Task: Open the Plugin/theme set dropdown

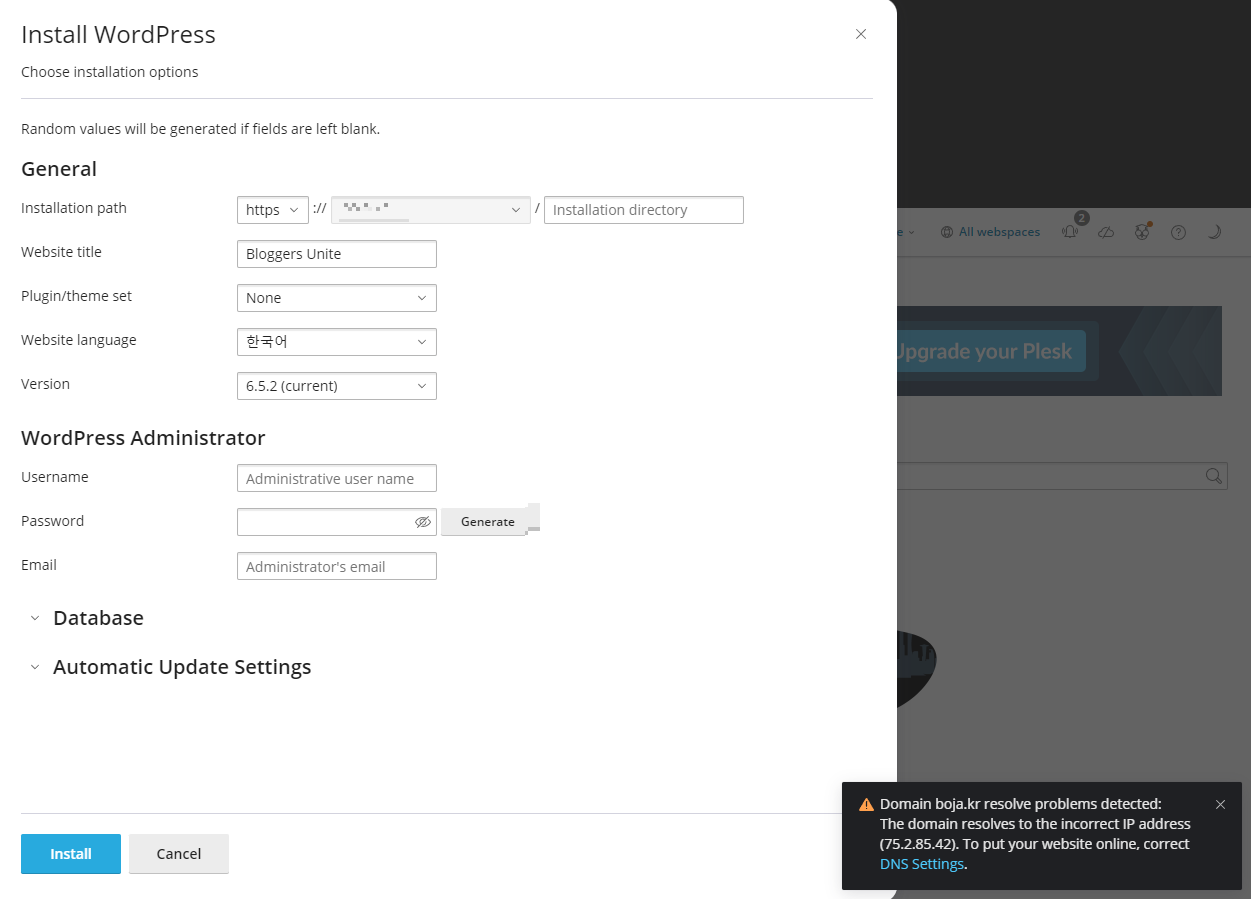Action: click(x=337, y=298)
